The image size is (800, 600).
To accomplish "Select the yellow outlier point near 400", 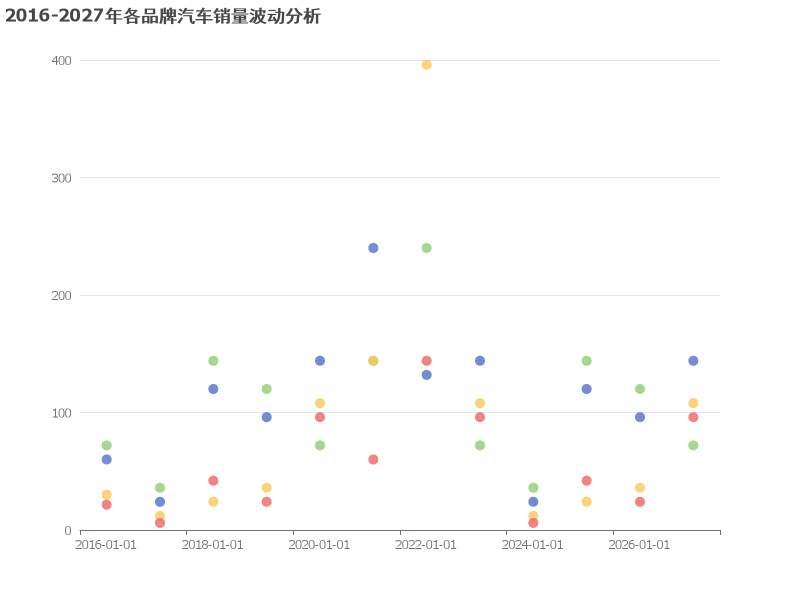I will (x=427, y=65).
